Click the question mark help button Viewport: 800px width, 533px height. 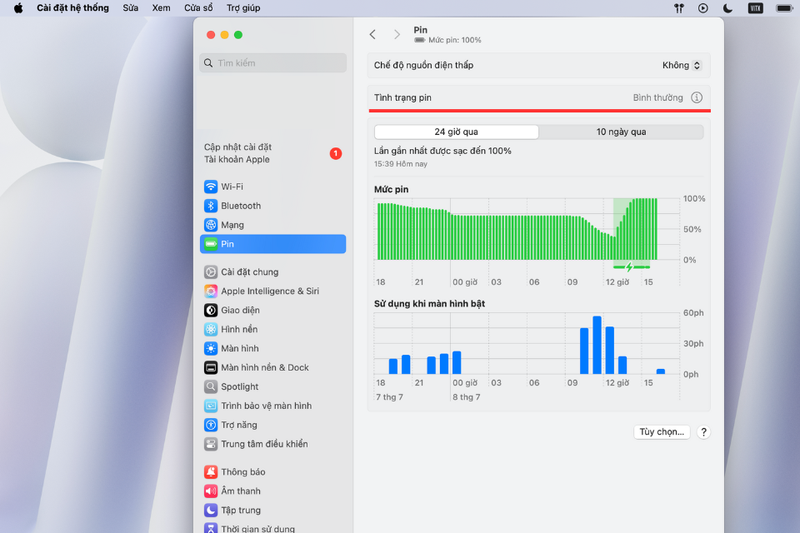coord(704,432)
